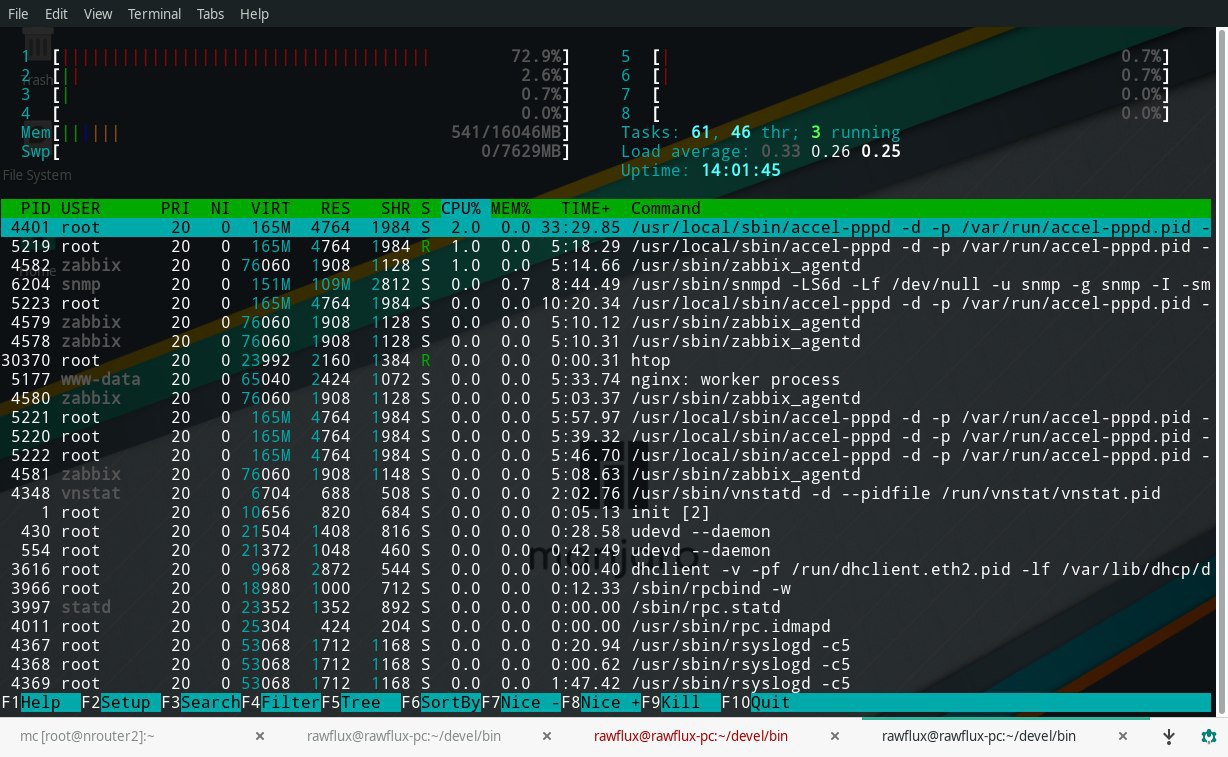This screenshot has height=757, width=1228.
Task: Sort by the TIME+ column header
Action: [x=586, y=208]
